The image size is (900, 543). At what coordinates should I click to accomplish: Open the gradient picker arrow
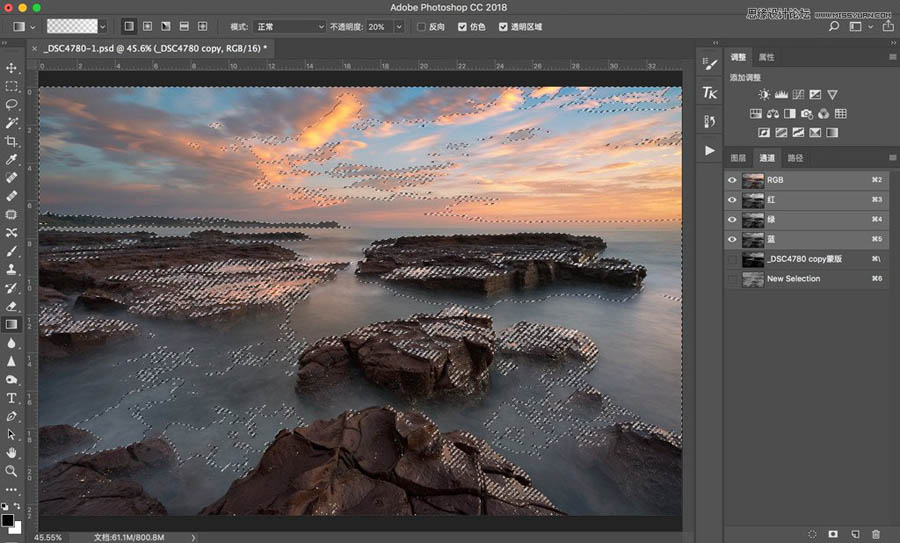point(103,26)
